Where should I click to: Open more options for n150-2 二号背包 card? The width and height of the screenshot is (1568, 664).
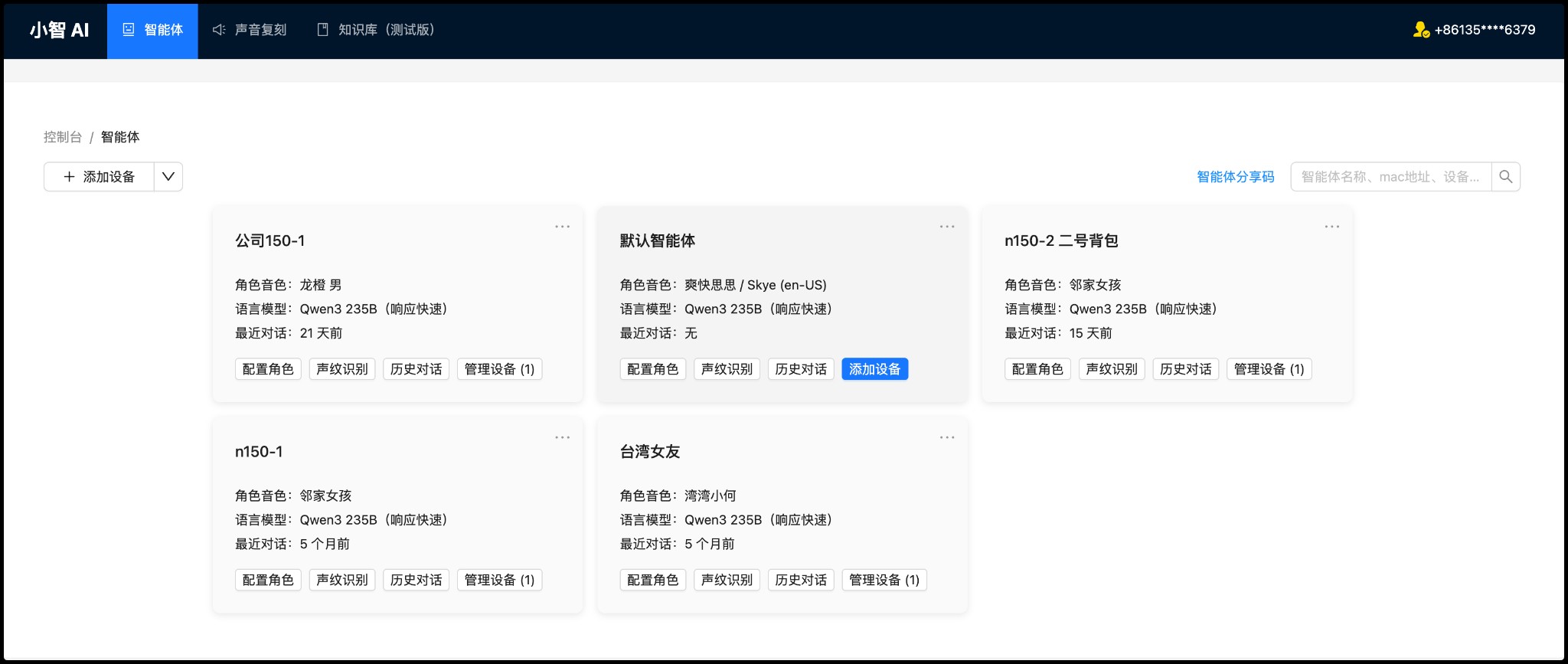(1332, 227)
